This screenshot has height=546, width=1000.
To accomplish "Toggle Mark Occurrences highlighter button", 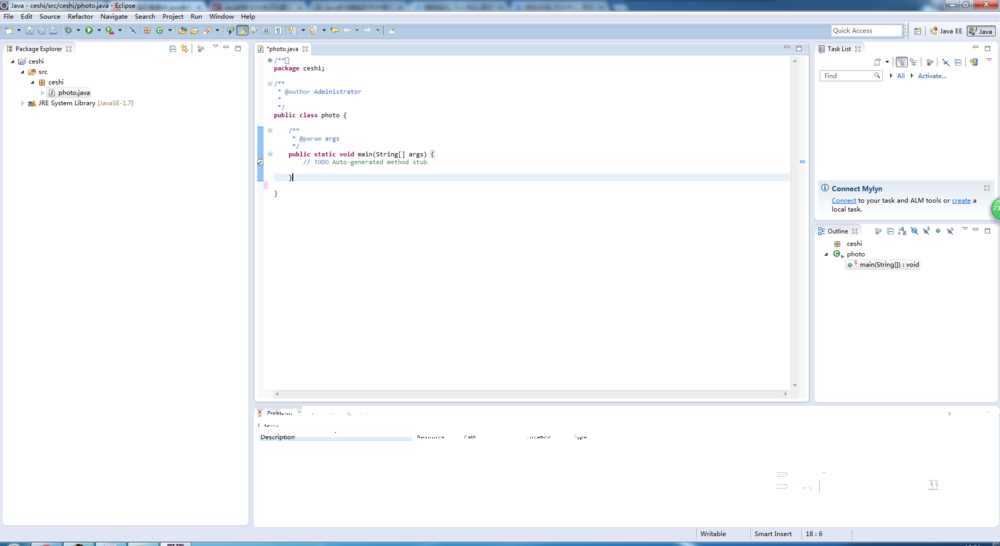I will click(x=242, y=30).
